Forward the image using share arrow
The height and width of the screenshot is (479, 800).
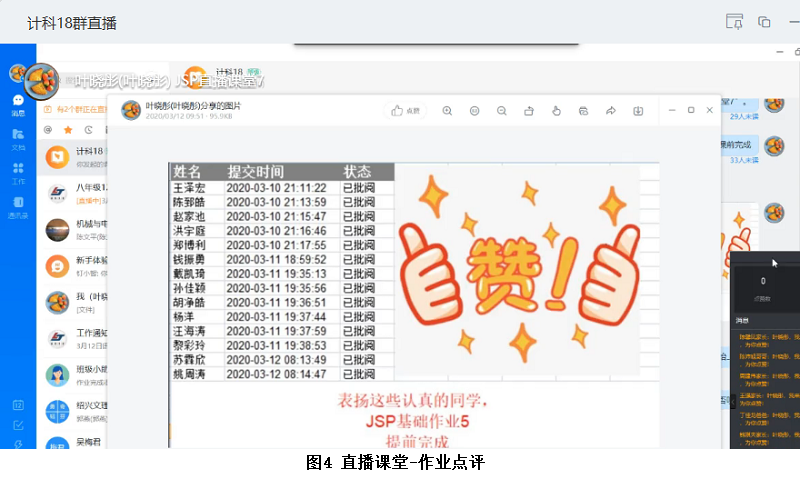[x=610, y=111]
